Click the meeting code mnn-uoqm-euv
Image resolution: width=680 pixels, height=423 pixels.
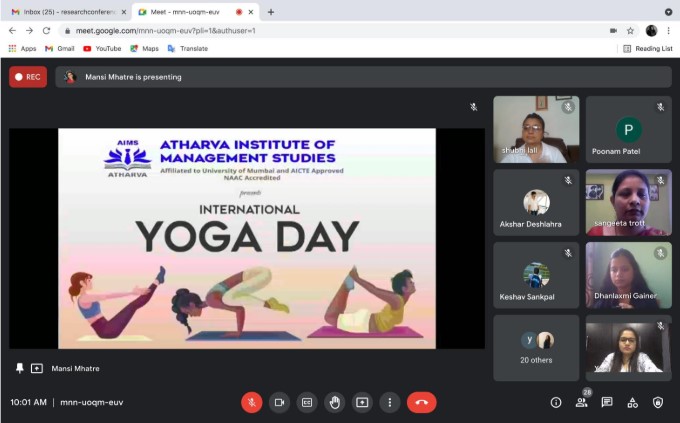click(92, 403)
